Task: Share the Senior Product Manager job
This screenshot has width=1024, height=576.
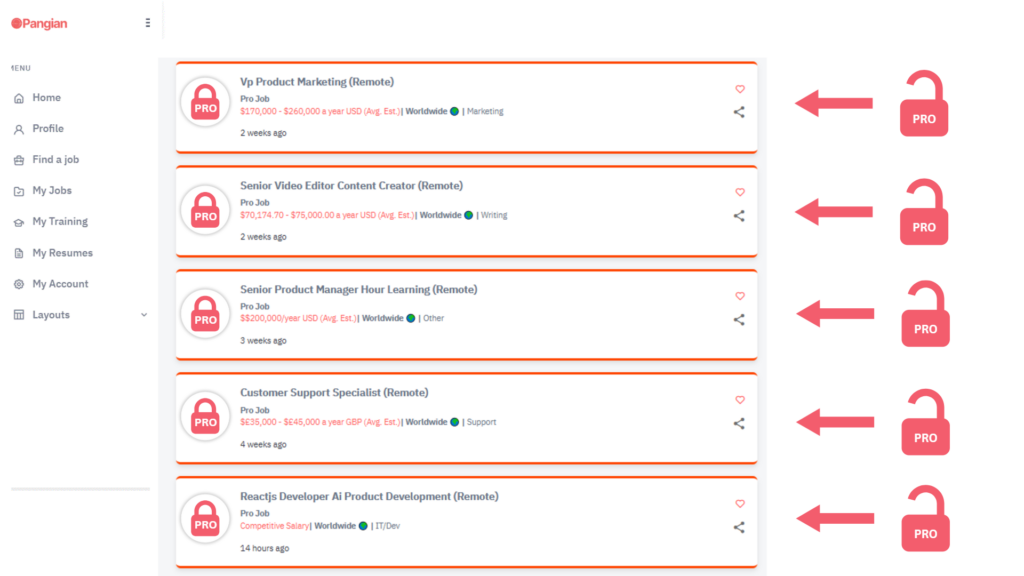Action: pyautogui.click(x=739, y=319)
